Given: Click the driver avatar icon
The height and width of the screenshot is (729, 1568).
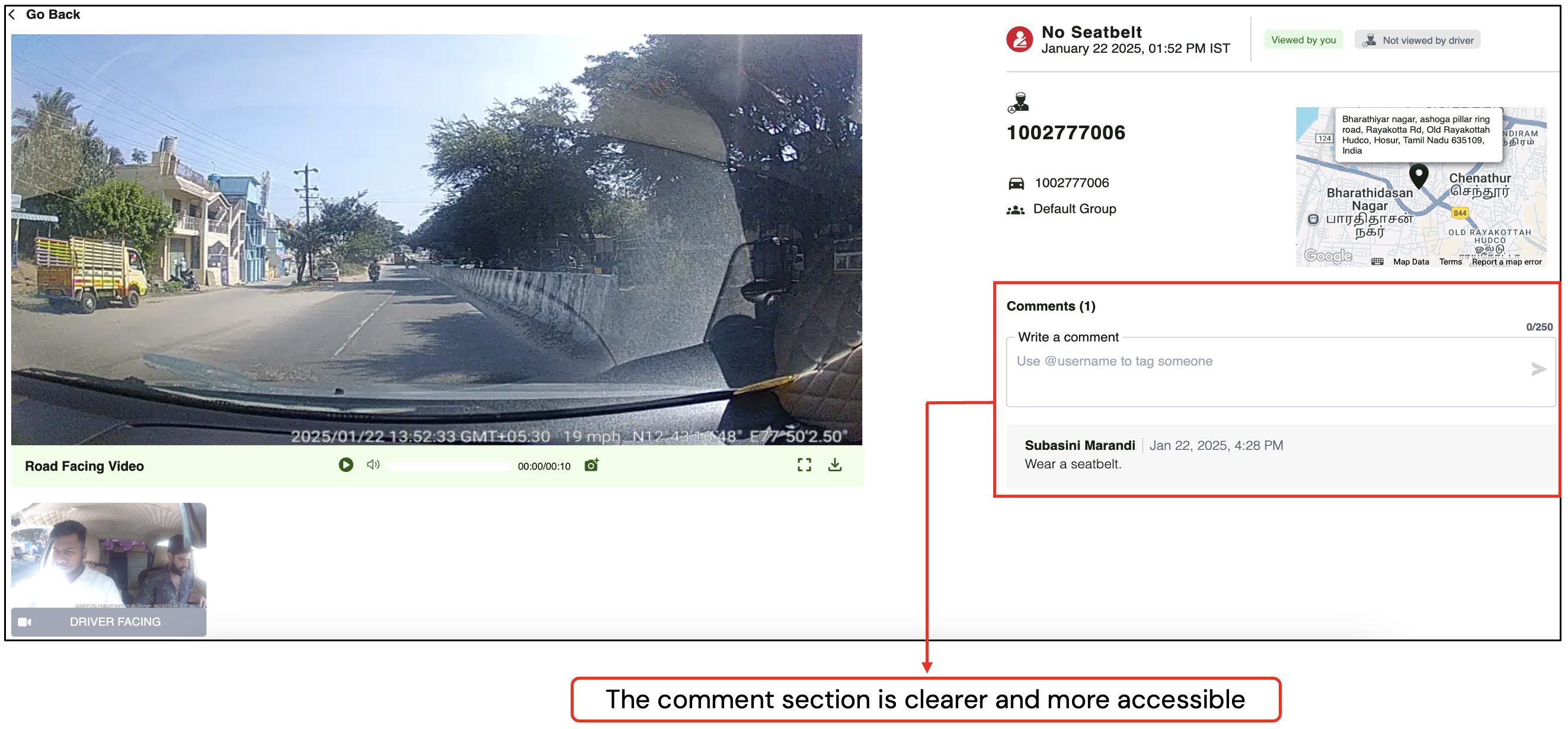Looking at the screenshot, I should 1018,103.
